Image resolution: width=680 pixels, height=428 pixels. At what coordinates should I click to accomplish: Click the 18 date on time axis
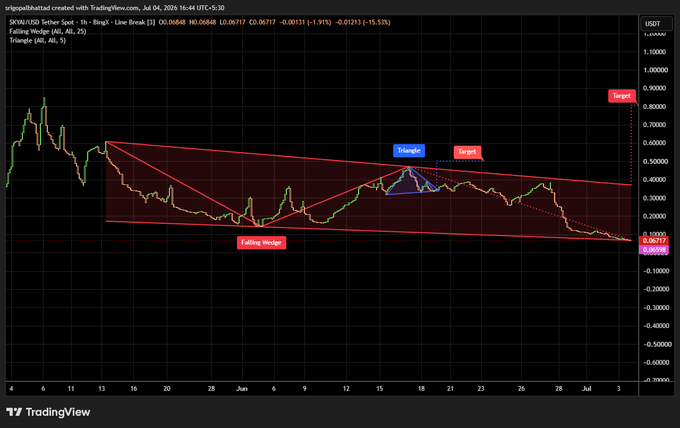(x=421, y=389)
